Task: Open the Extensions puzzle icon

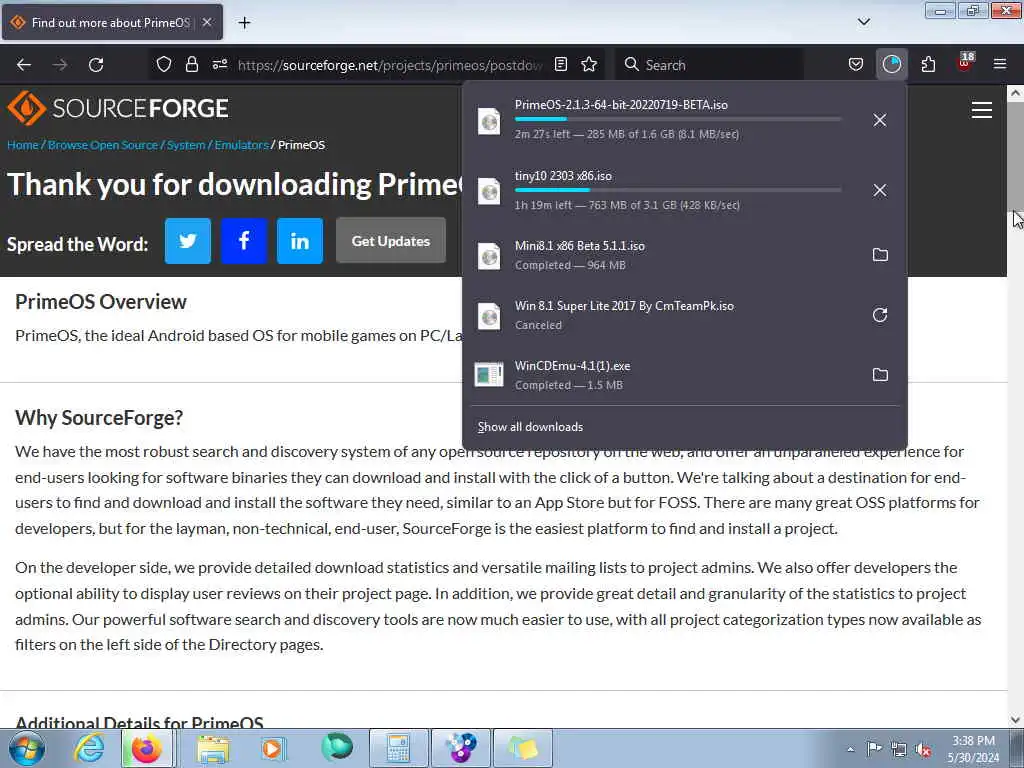Action: (x=928, y=65)
